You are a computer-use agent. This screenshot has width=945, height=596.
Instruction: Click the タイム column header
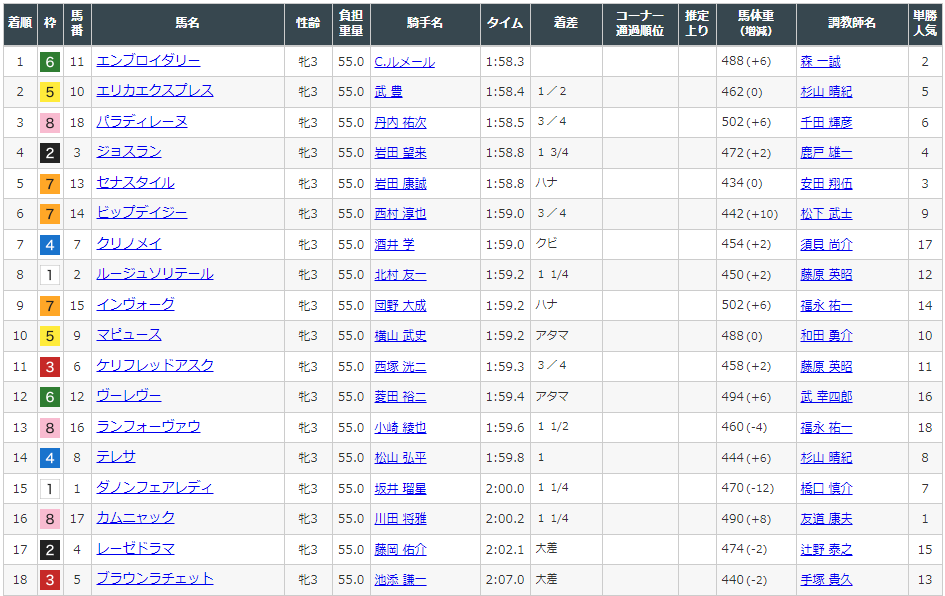coord(504,23)
